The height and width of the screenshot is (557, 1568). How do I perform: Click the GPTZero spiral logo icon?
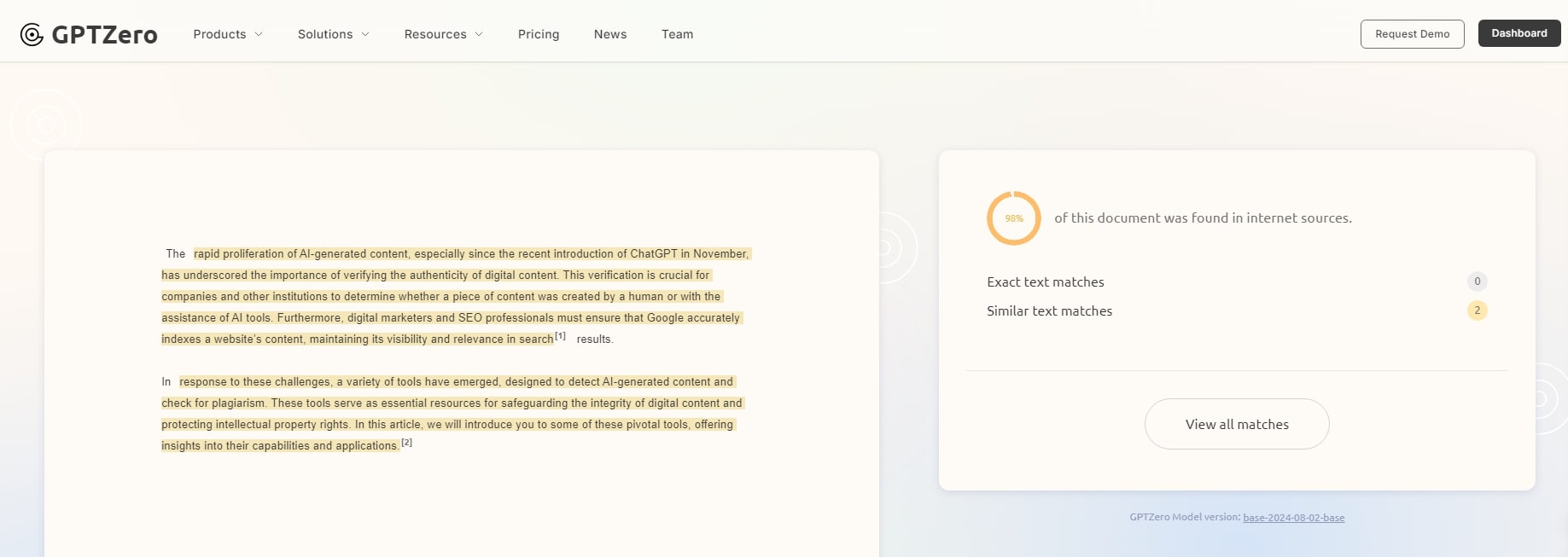[x=32, y=34]
